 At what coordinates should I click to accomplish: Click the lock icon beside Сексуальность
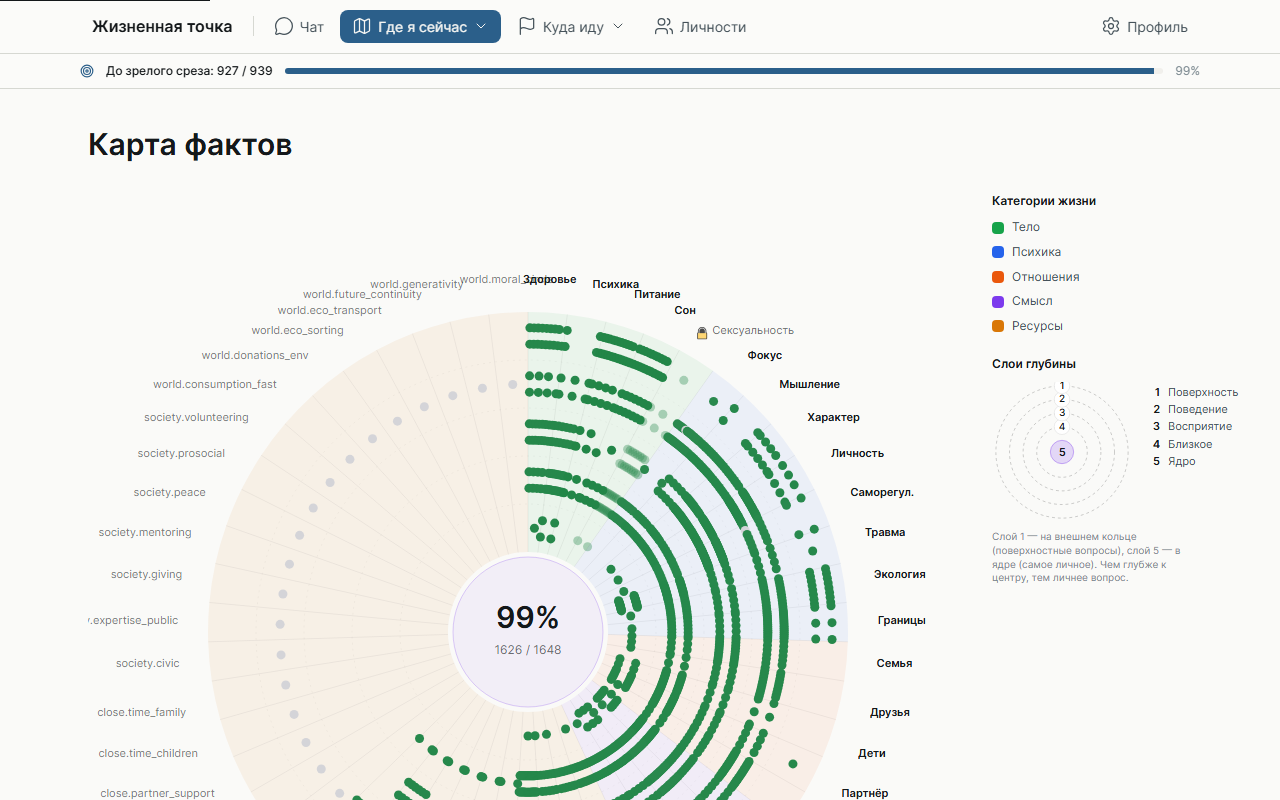point(702,331)
